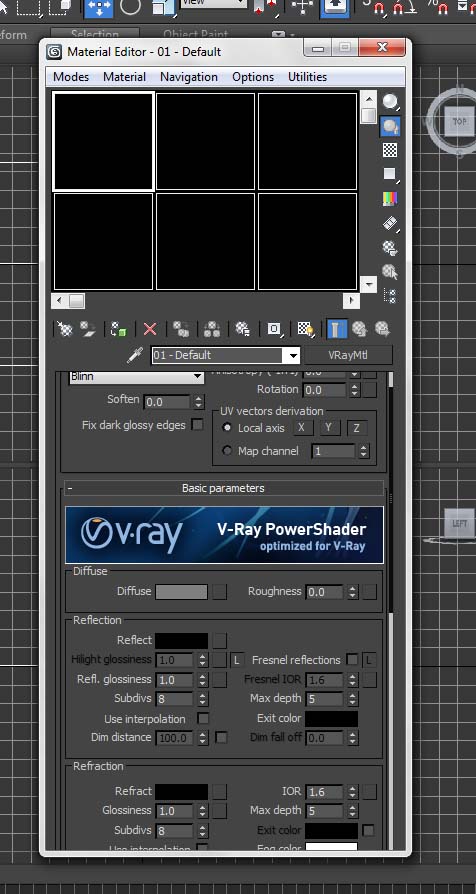This screenshot has height=894, width=476.
Task: Enable the Dim distance checkbox
Action: click(x=221, y=737)
